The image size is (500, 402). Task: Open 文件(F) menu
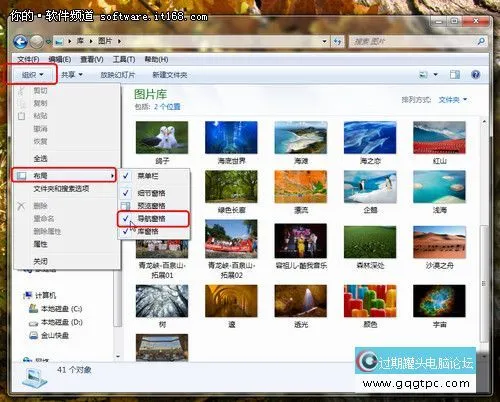click(28, 59)
